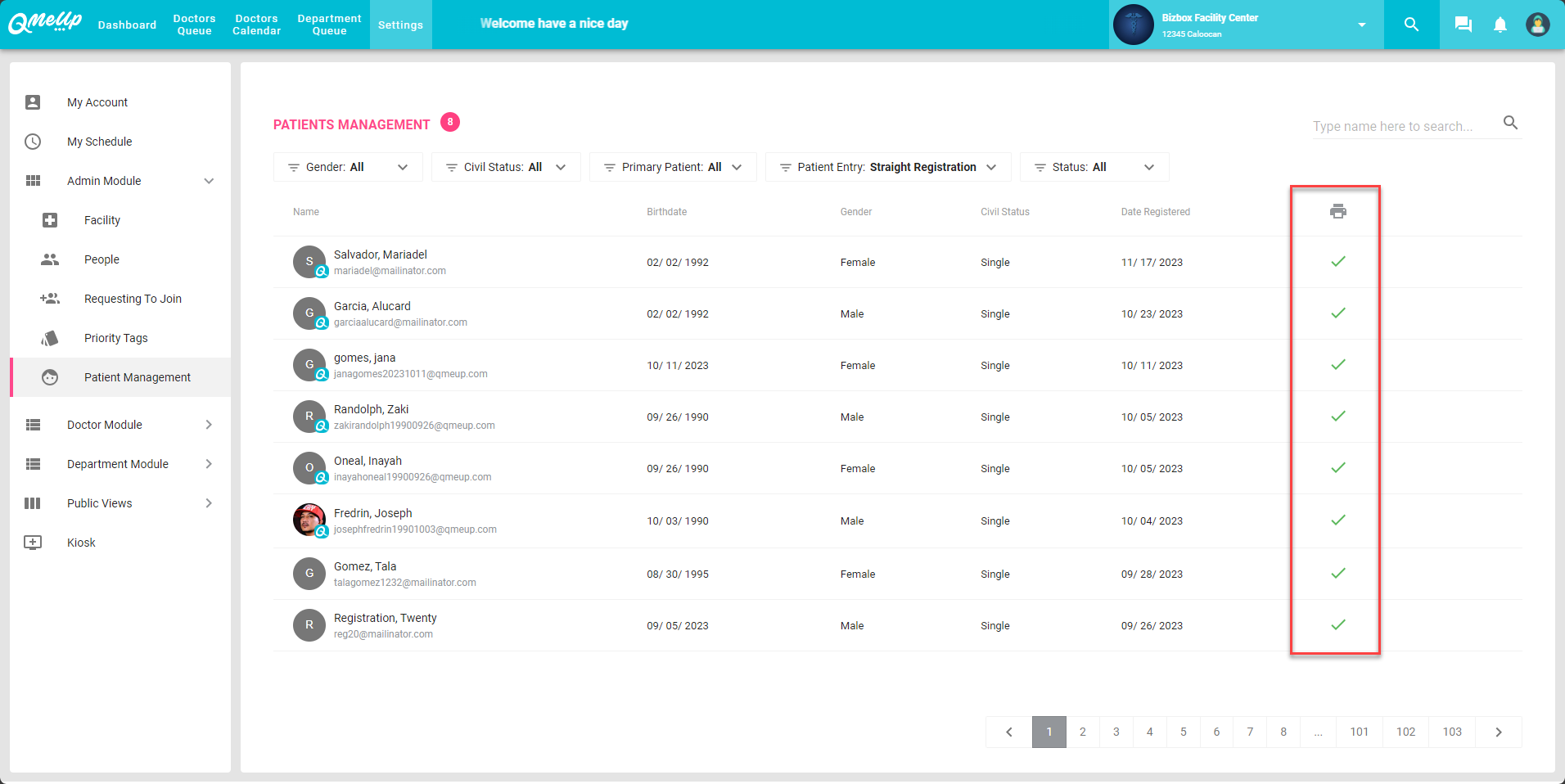Open the user profile avatar icon
The image size is (1565, 784).
pos(1537,24)
